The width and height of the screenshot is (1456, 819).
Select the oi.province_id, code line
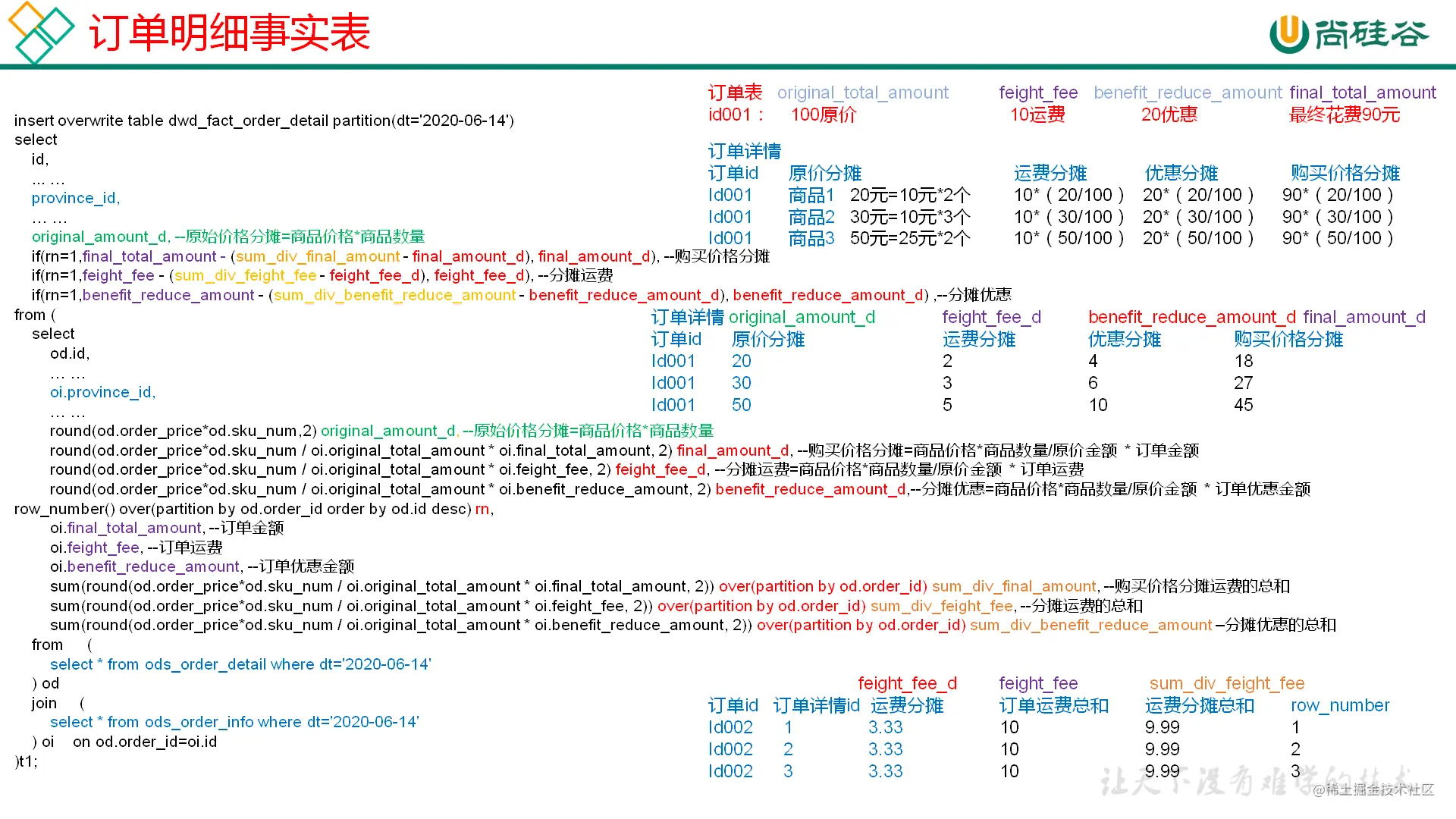coord(102,392)
